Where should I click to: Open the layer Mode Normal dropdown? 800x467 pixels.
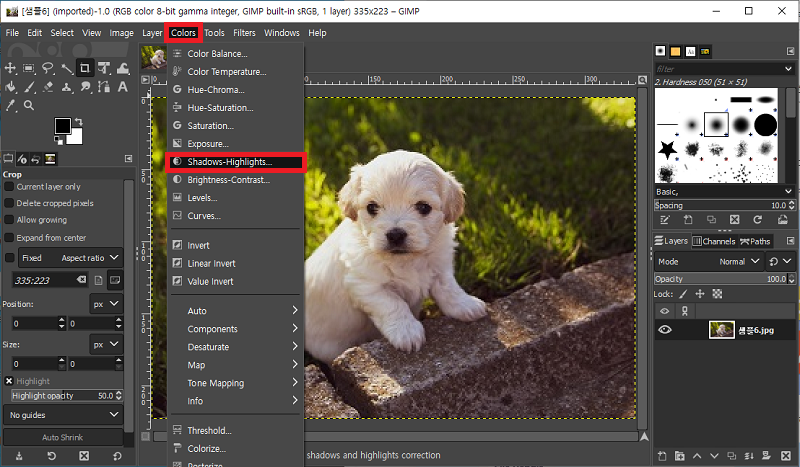[x=738, y=261]
